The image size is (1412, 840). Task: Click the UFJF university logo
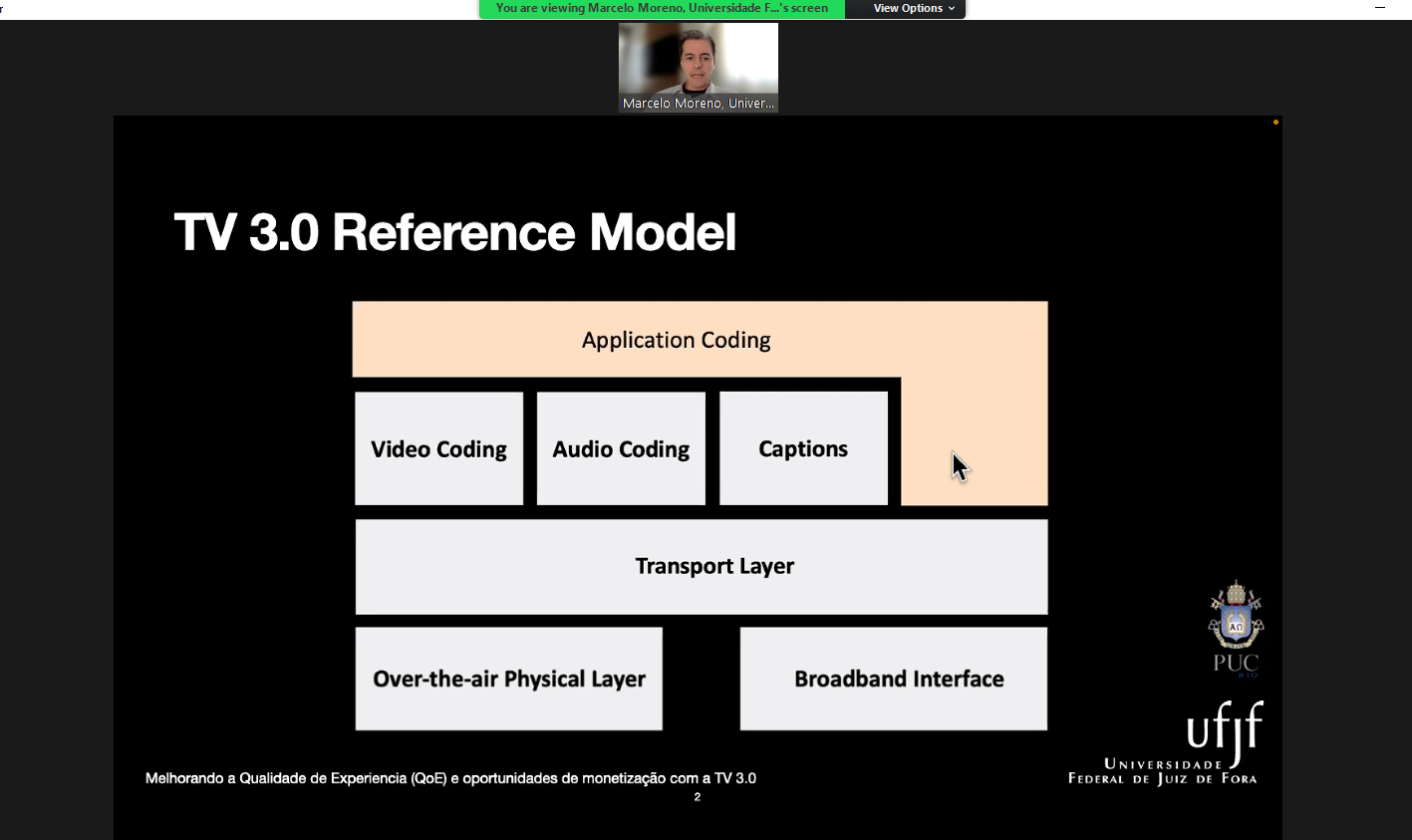tap(1164, 743)
